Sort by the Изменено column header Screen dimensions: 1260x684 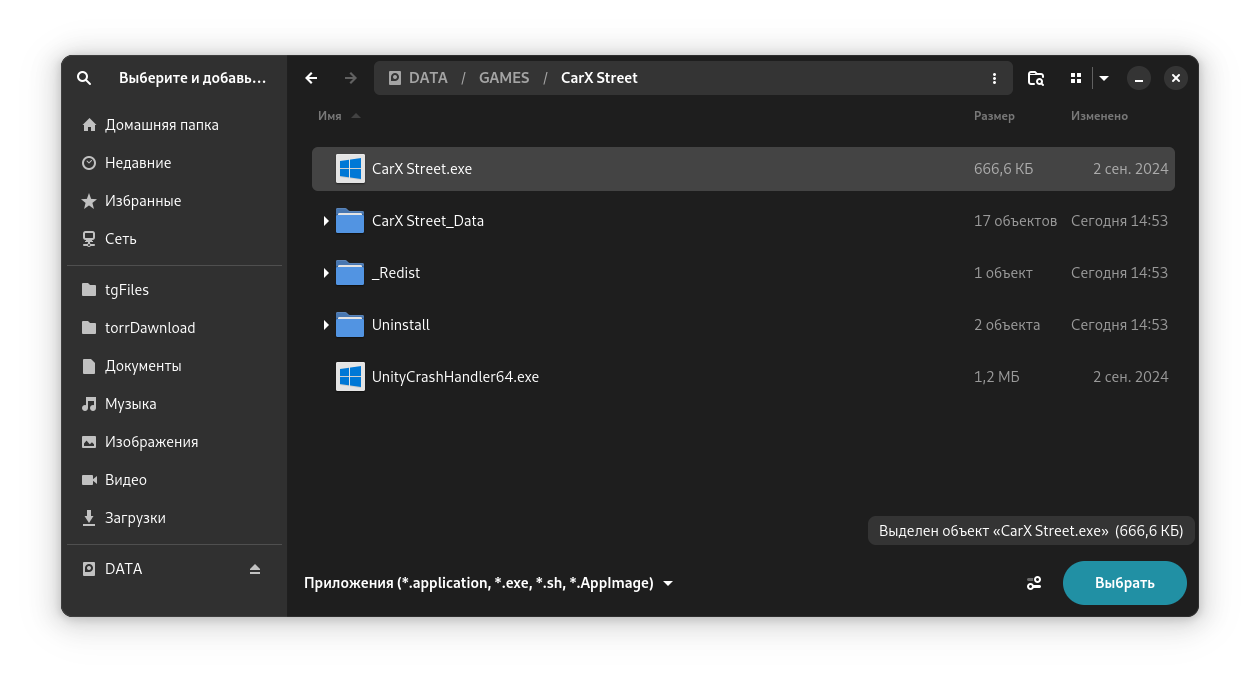click(x=1099, y=116)
